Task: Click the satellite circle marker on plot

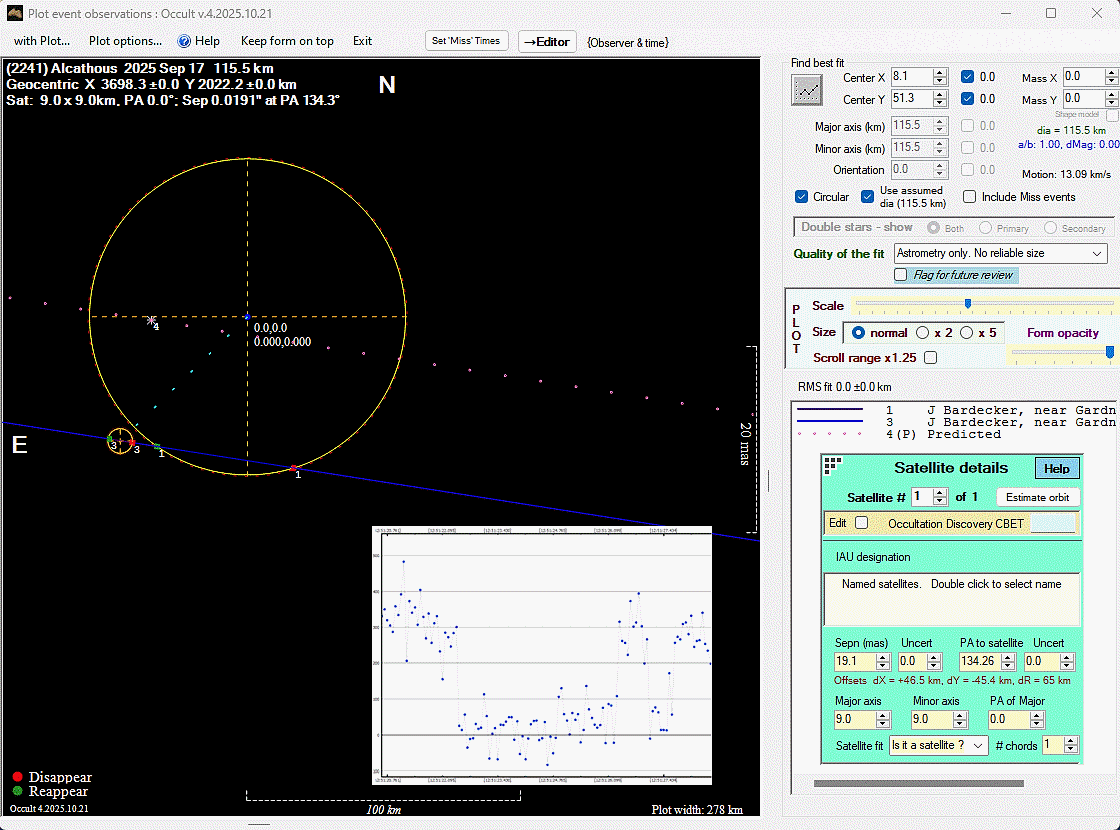Action: pyautogui.click(x=120, y=441)
